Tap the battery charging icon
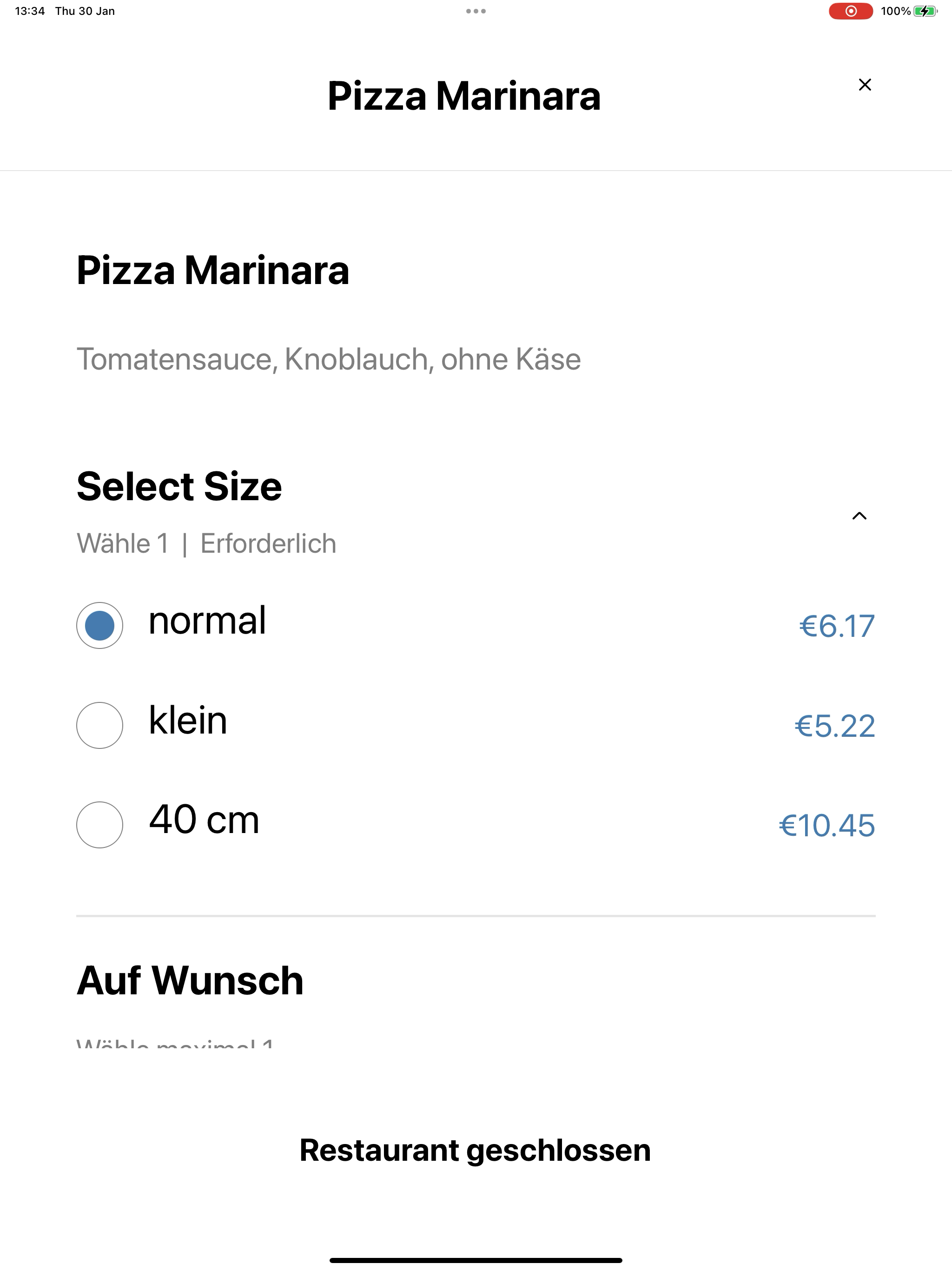Viewport: 952px width, 1270px height. [925, 11]
